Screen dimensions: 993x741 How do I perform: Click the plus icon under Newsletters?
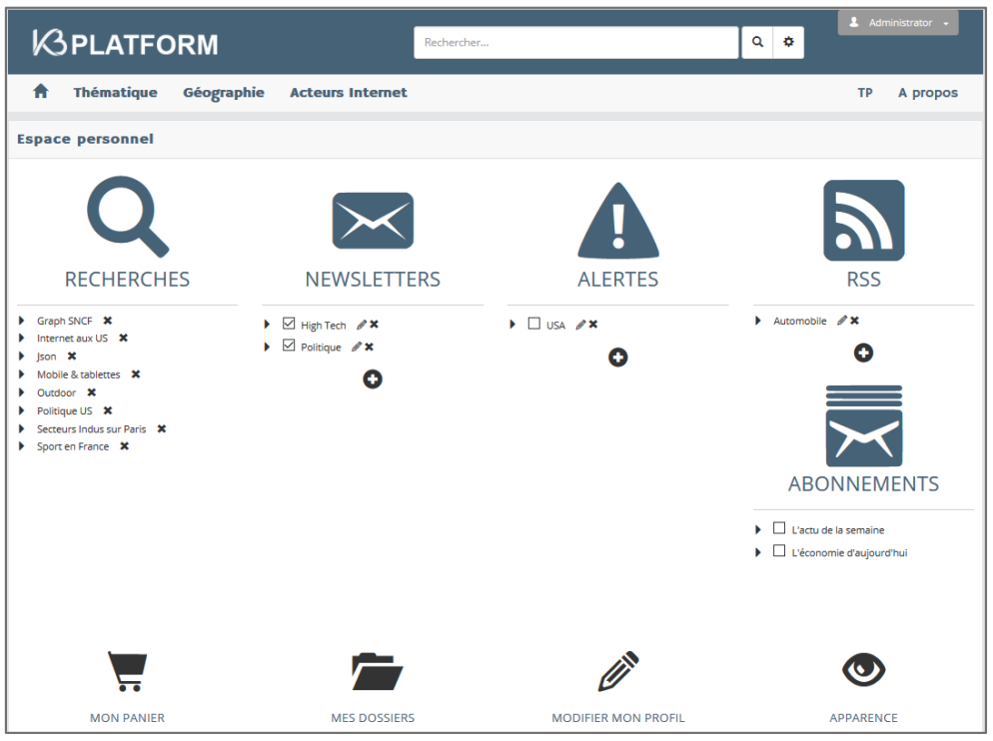click(x=373, y=379)
